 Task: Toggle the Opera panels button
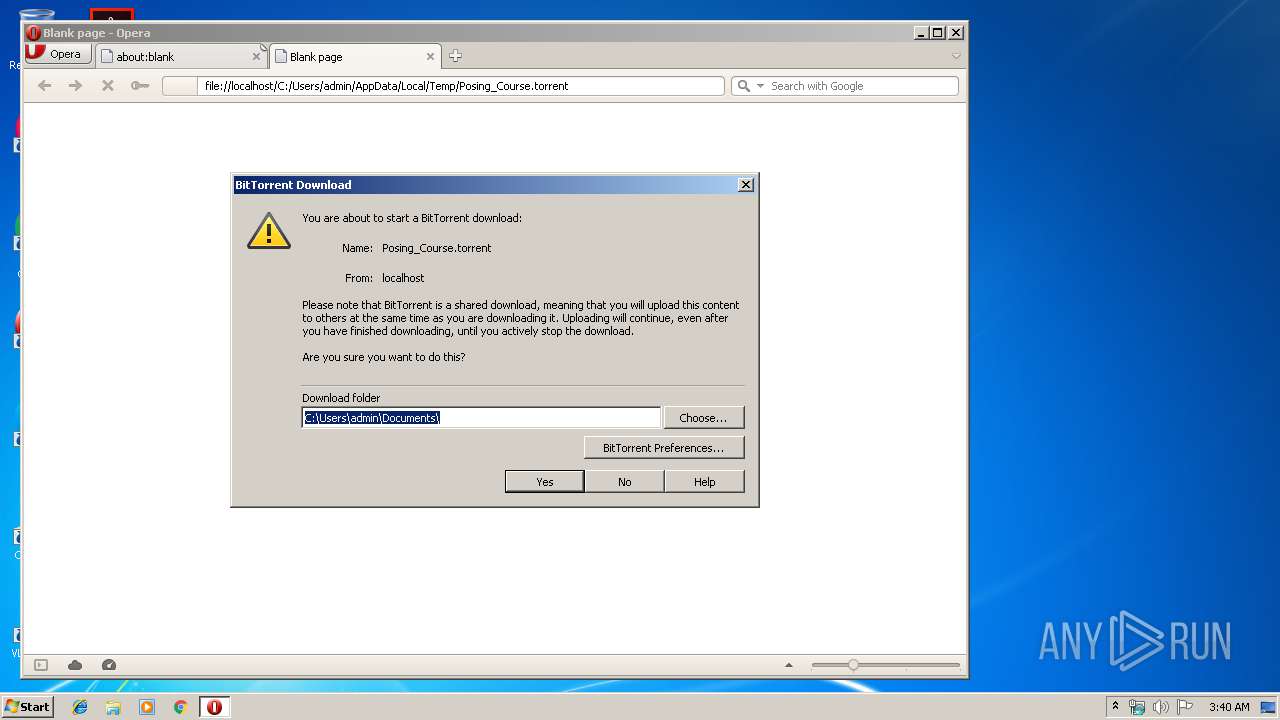pyautogui.click(x=41, y=665)
